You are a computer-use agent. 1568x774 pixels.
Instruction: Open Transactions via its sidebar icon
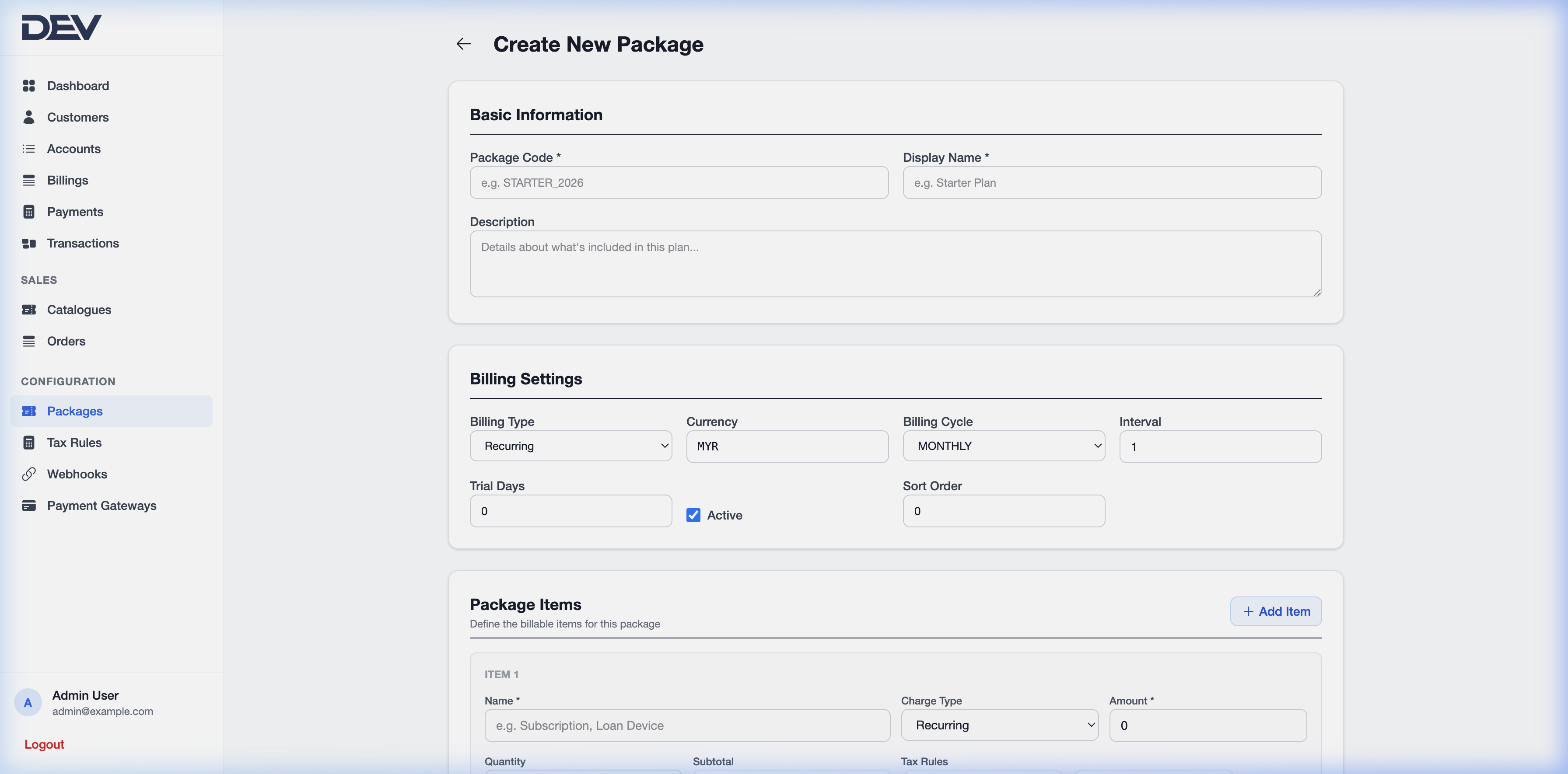tap(29, 243)
